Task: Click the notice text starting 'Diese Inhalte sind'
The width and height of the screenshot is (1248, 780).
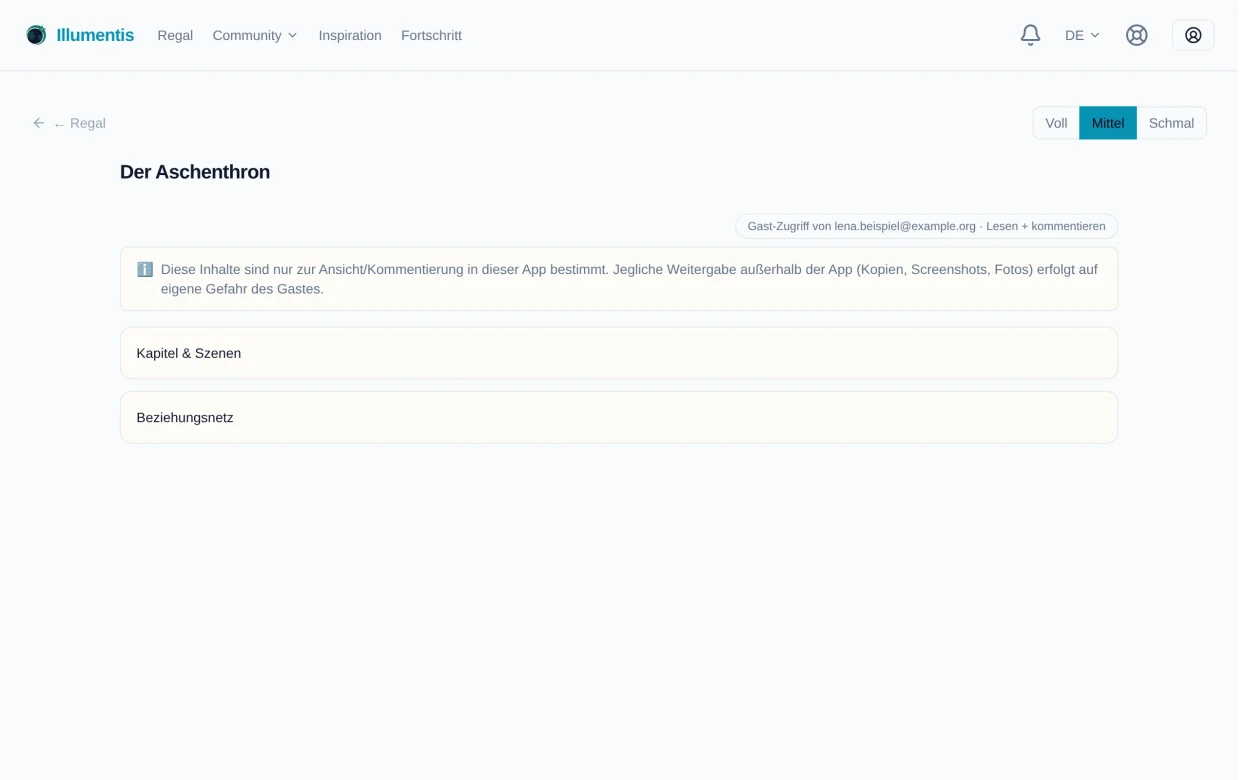Action: pyautogui.click(x=629, y=279)
